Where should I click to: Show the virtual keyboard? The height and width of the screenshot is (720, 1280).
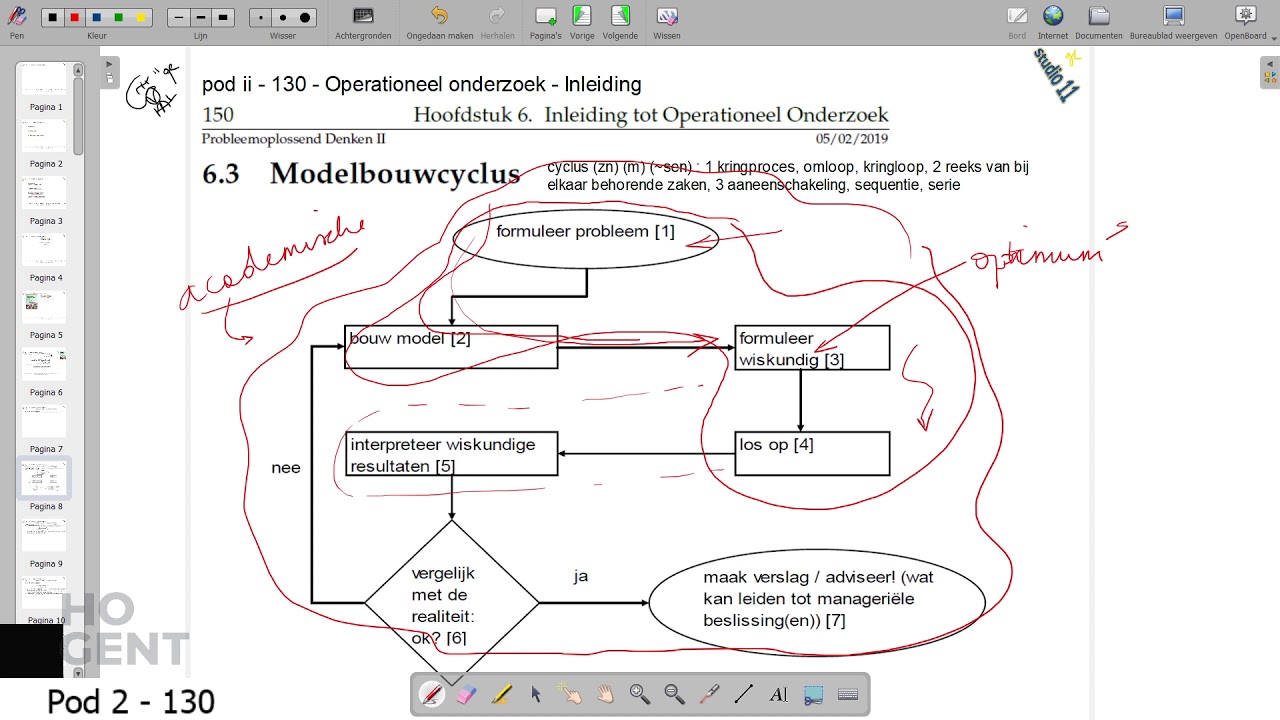pyautogui.click(x=848, y=694)
